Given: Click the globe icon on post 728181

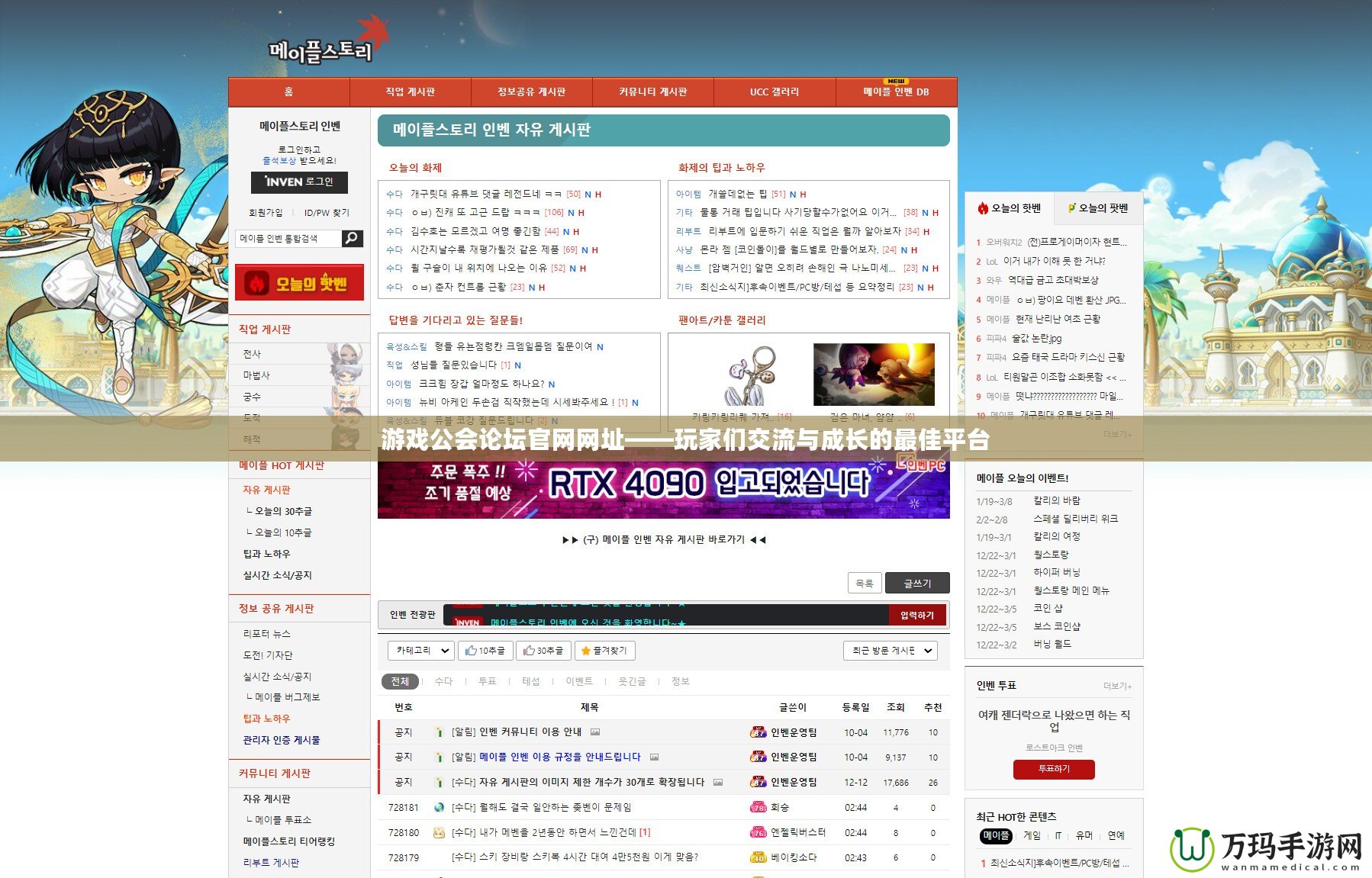Looking at the screenshot, I should [439, 807].
